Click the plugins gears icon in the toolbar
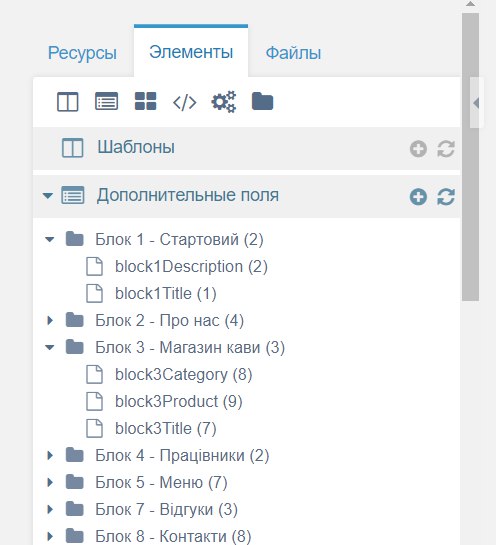Image resolution: width=496 pixels, height=545 pixels. (x=224, y=102)
